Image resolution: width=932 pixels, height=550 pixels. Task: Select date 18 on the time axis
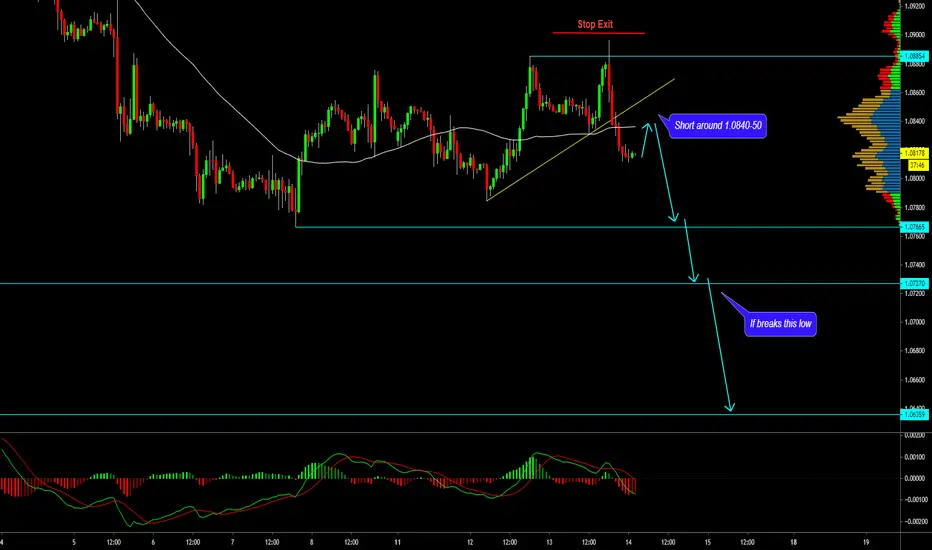coord(794,542)
